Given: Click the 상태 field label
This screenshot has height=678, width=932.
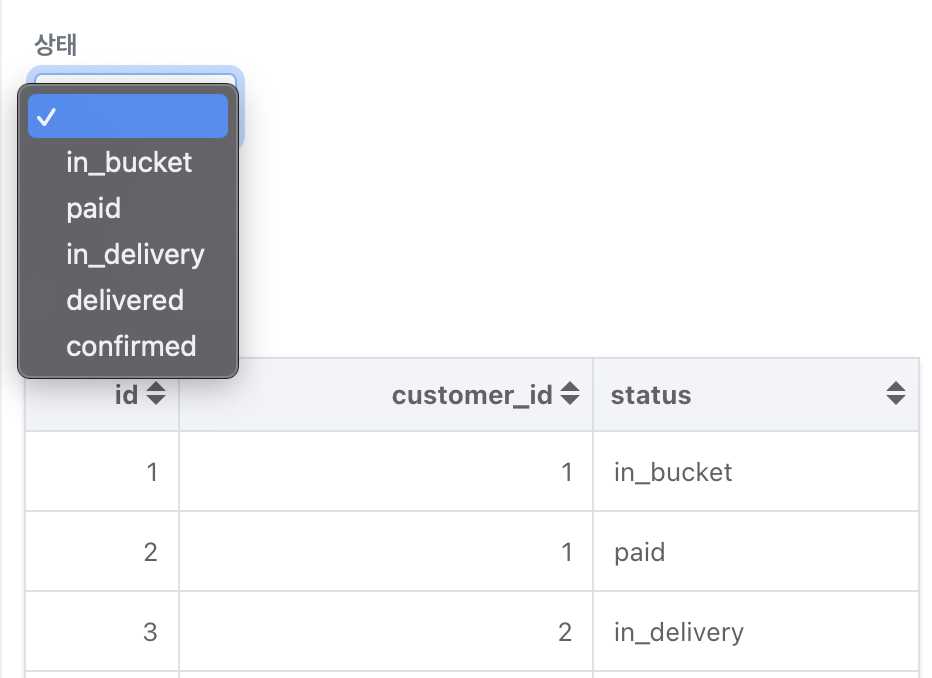Looking at the screenshot, I should coord(56,45).
